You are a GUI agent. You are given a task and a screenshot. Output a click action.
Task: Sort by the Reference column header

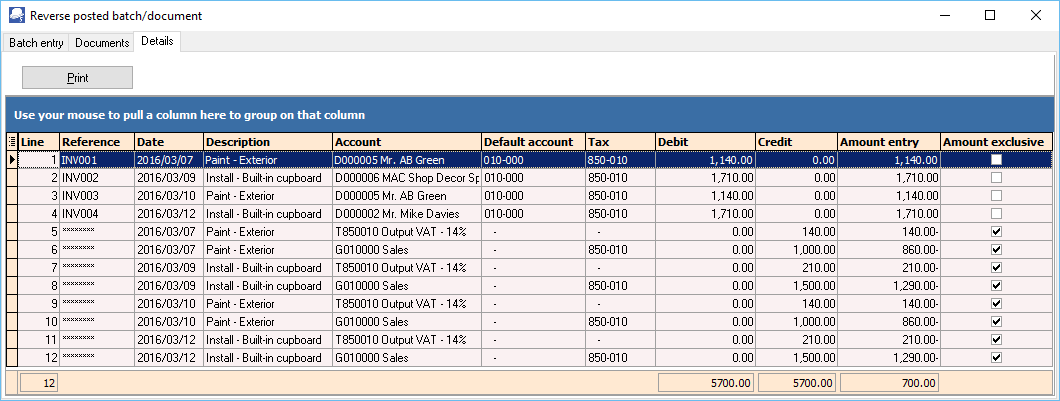coord(96,142)
